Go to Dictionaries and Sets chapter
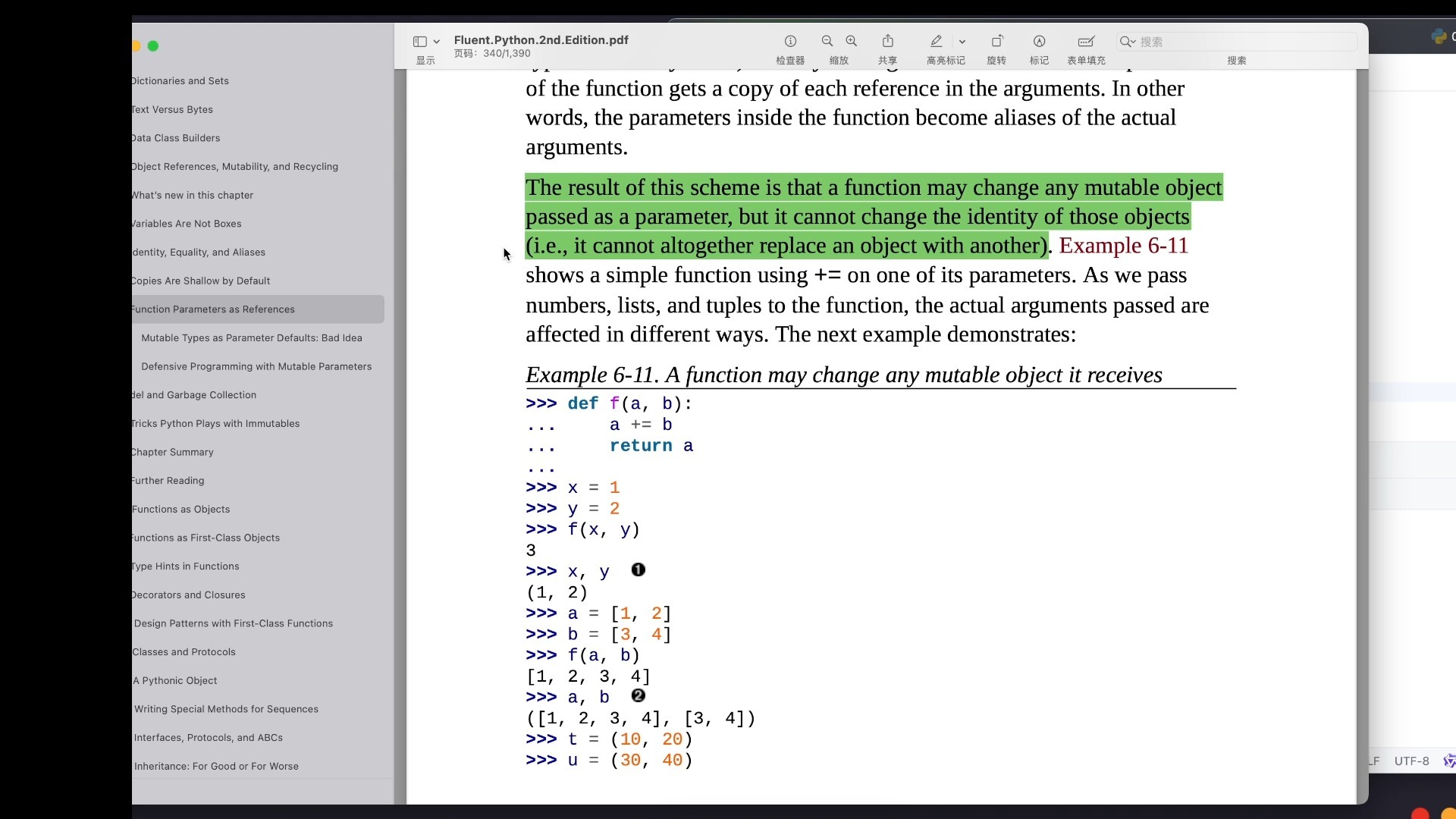This screenshot has height=819, width=1456. (x=180, y=81)
